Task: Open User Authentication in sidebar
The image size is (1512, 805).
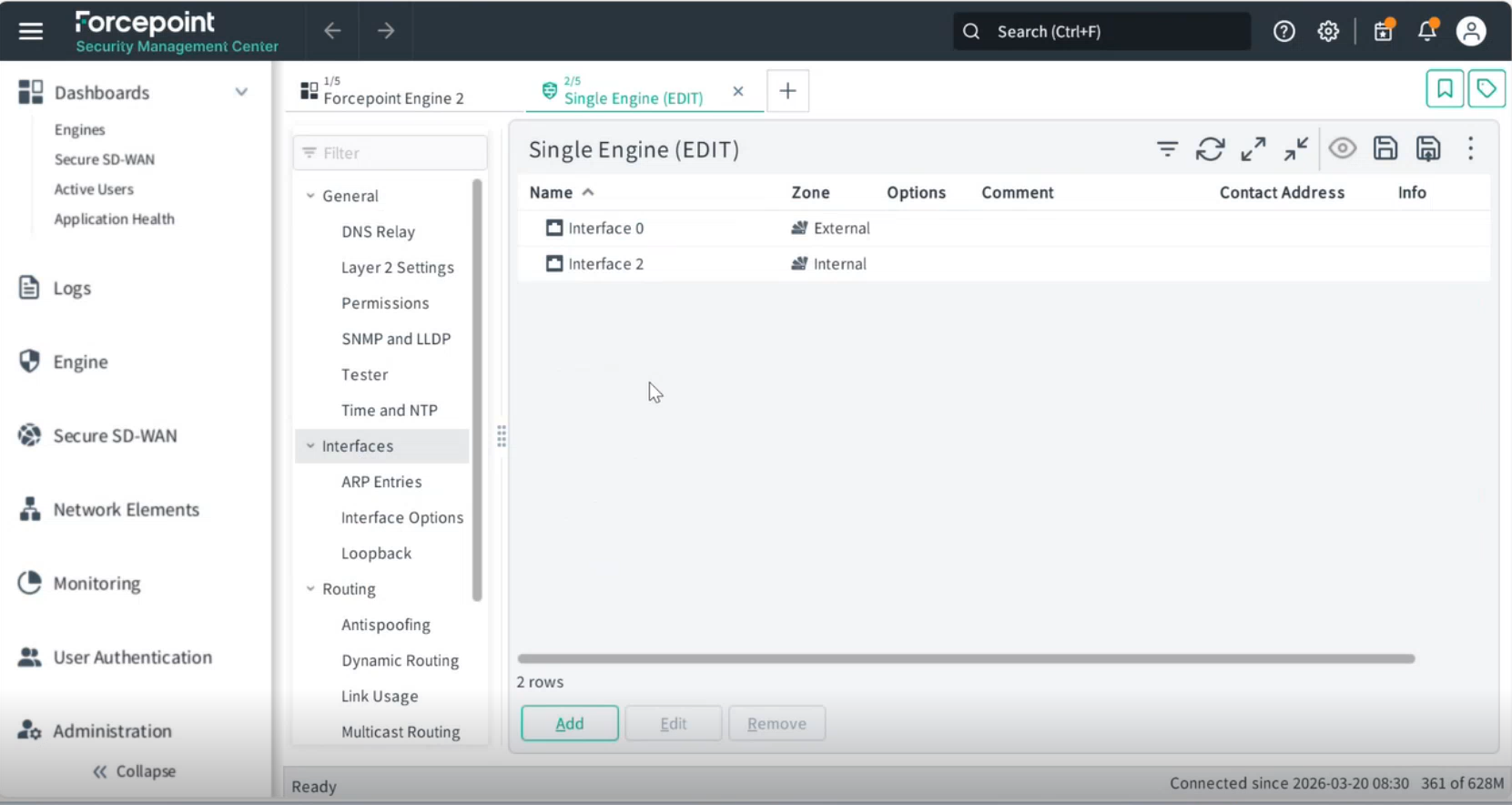Action: click(x=132, y=657)
